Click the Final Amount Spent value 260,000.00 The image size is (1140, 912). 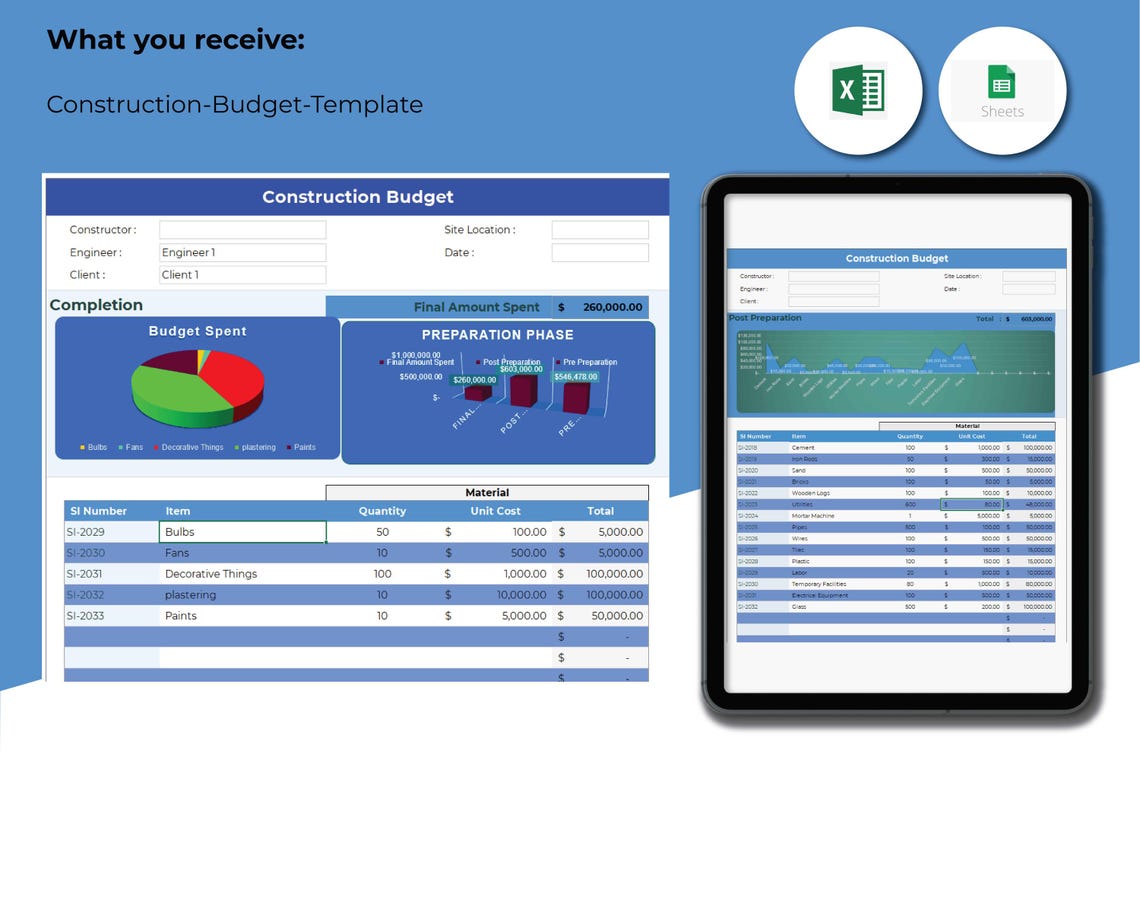point(612,307)
